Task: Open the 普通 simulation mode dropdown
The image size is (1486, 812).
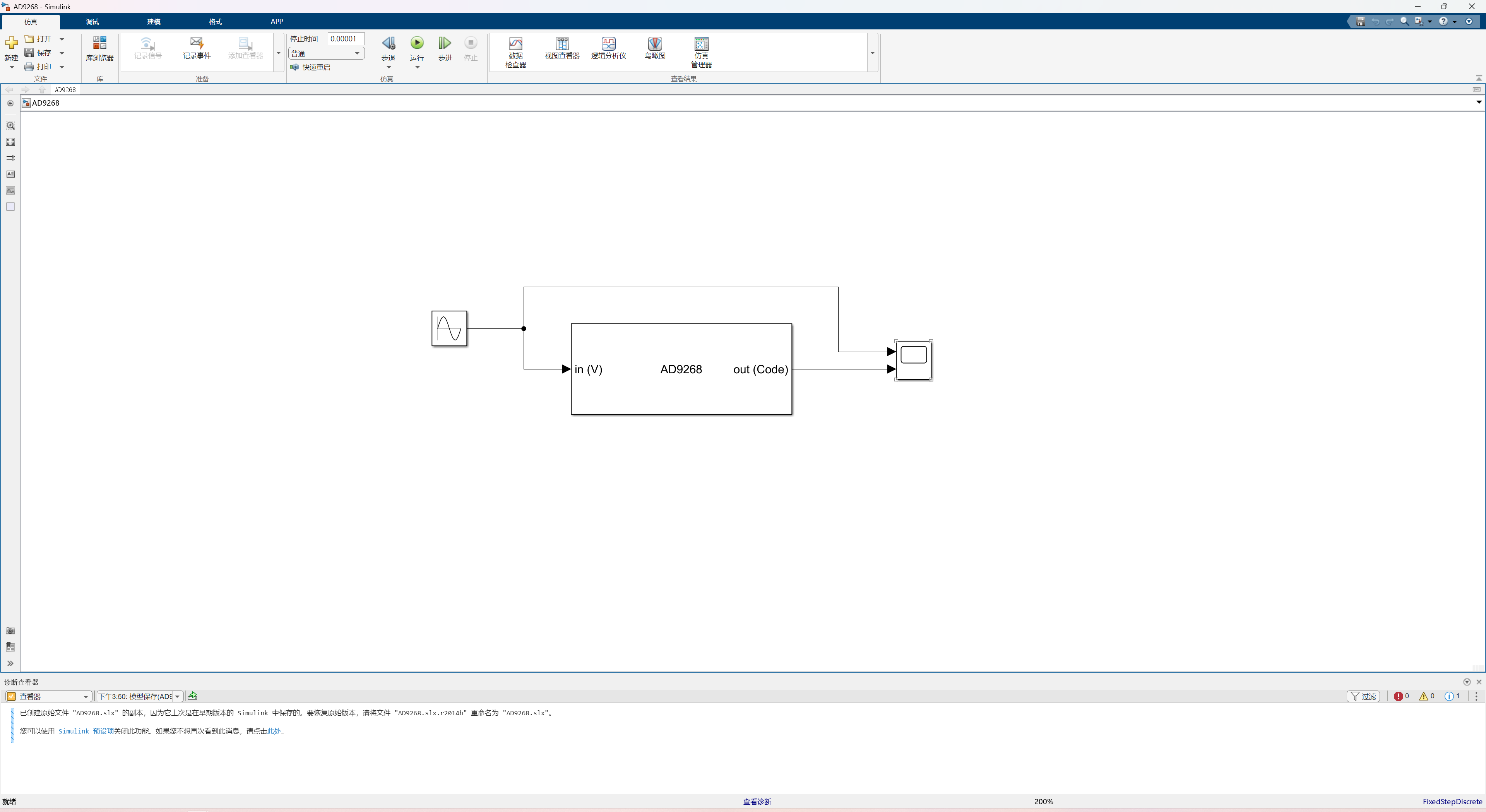Action: pos(327,53)
